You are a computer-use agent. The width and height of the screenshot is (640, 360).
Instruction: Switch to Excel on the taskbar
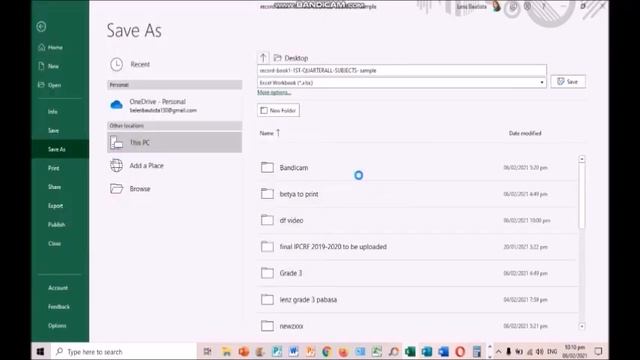click(410, 351)
